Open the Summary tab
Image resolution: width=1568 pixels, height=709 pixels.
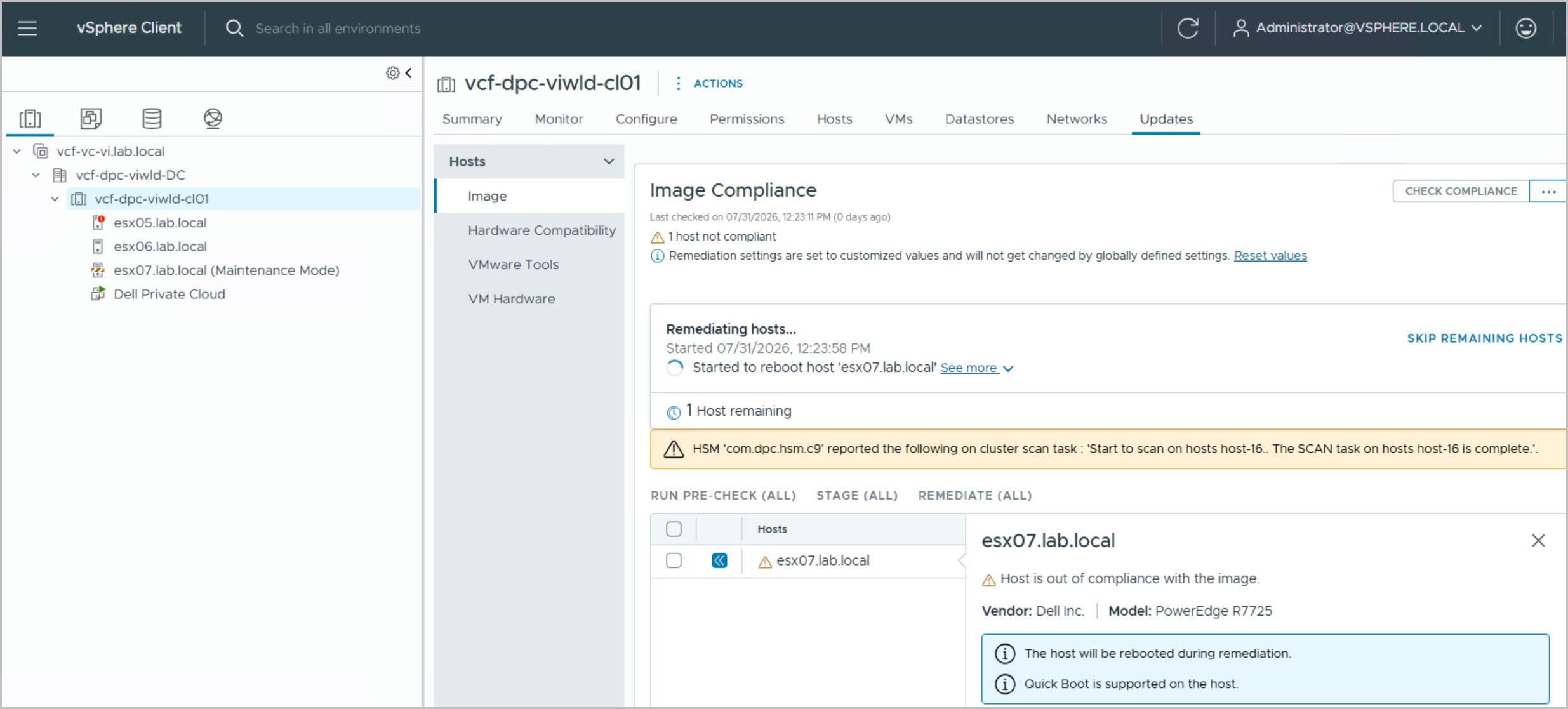coord(472,119)
